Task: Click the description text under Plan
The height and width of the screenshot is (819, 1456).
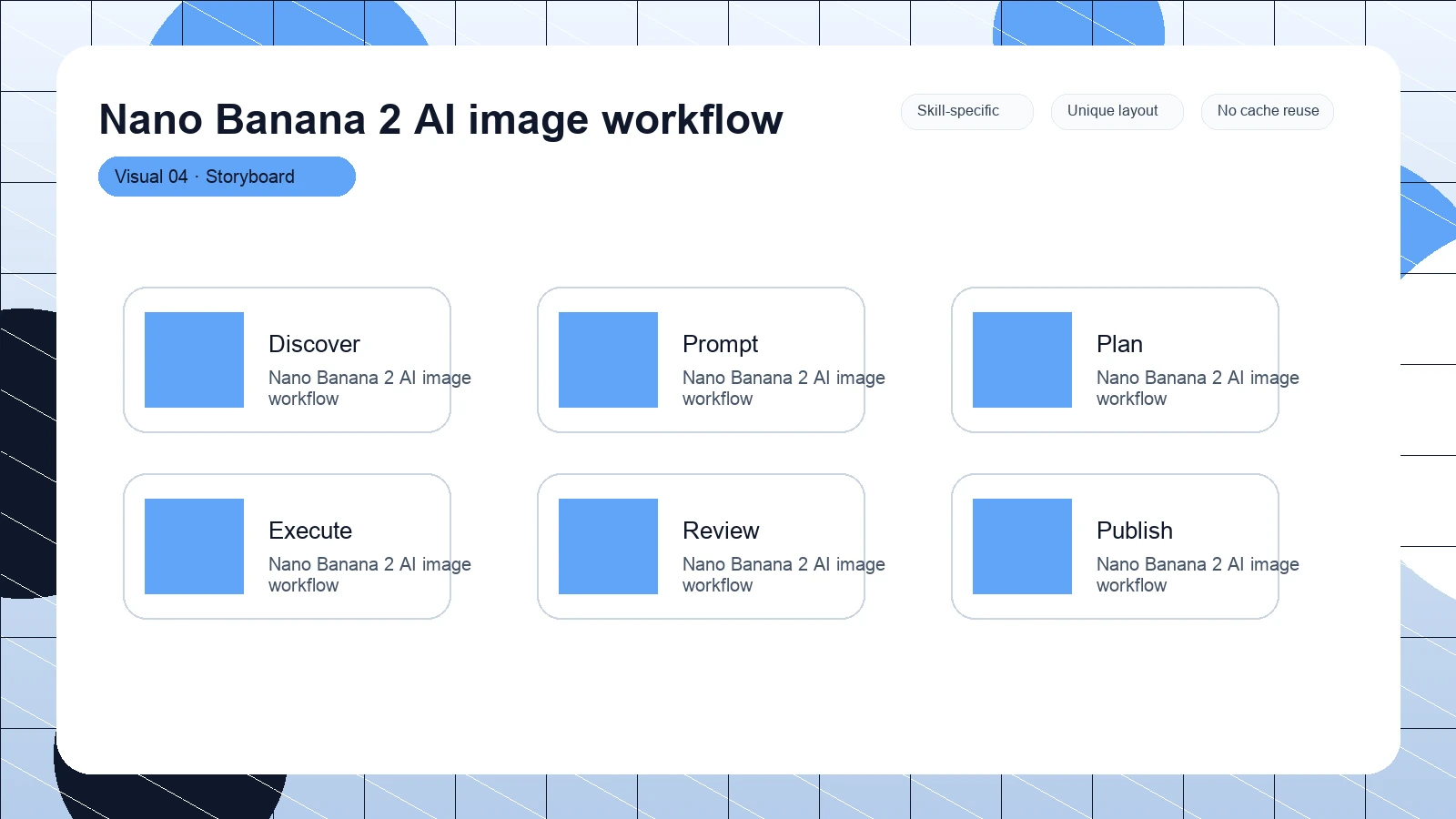Action: tap(1198, 388)
